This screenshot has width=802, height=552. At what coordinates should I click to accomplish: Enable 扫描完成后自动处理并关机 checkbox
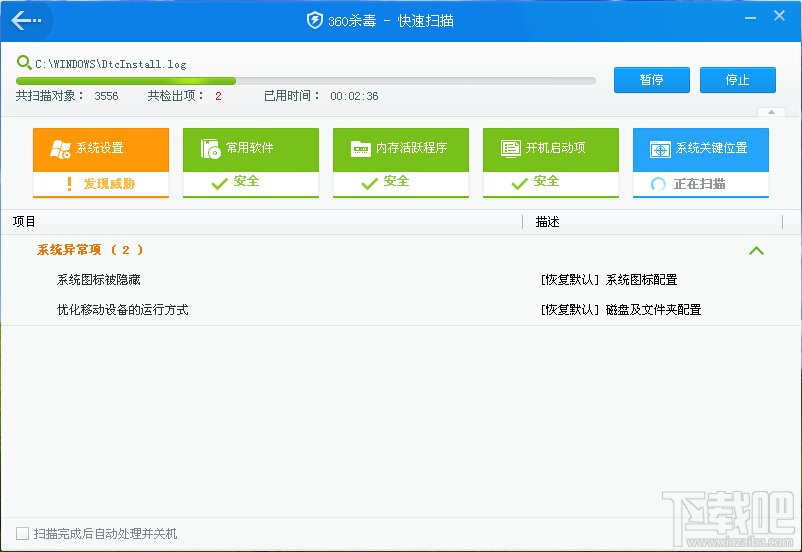22,534
